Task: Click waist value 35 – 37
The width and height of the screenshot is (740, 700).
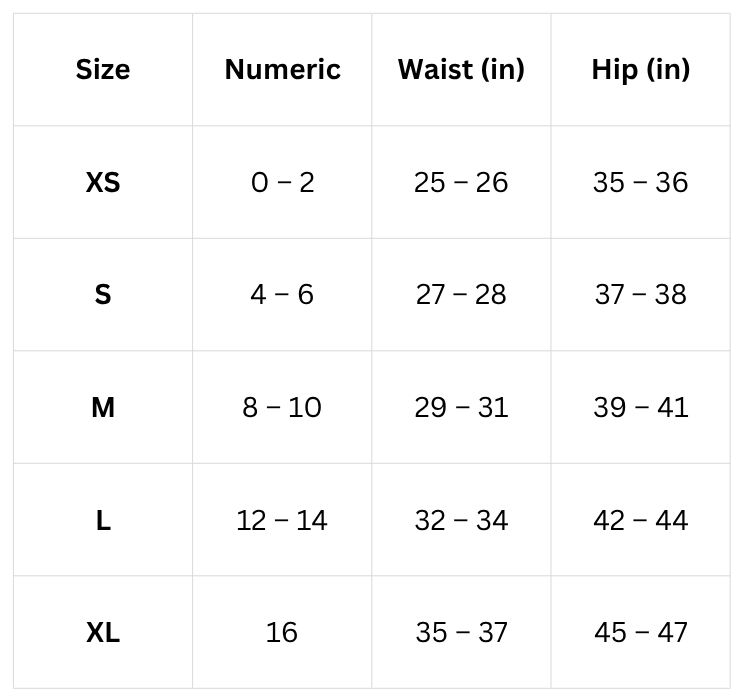Action: 461,633
